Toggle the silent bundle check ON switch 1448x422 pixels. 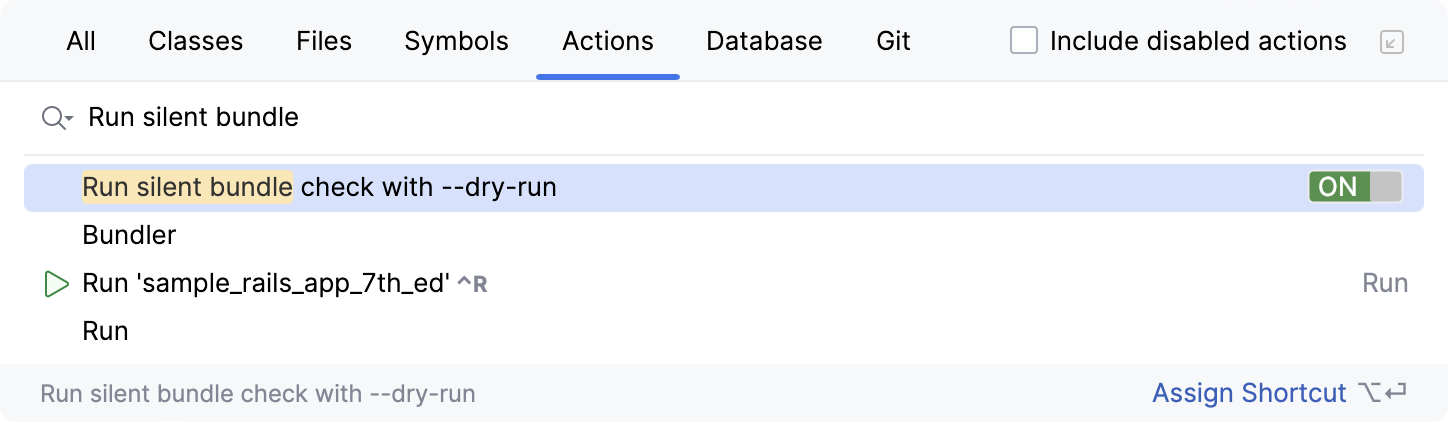[x=1355, y=187]
